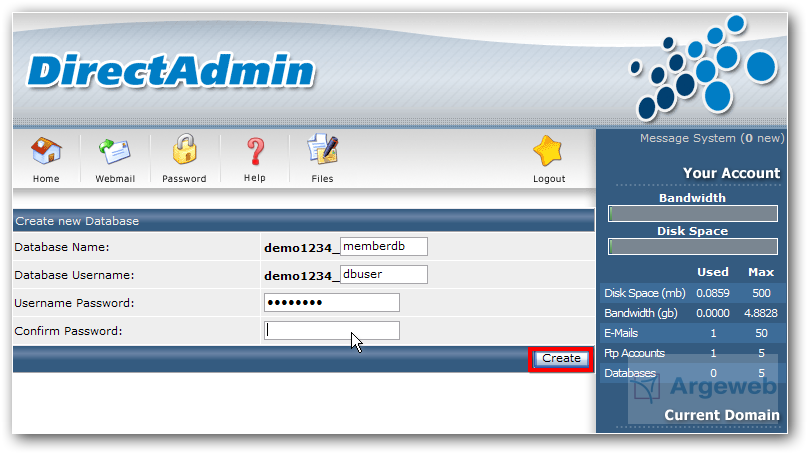The width and height of the screenshot is (808, 454).
Task: Open the Files documents icon
Action: [323, 149]
